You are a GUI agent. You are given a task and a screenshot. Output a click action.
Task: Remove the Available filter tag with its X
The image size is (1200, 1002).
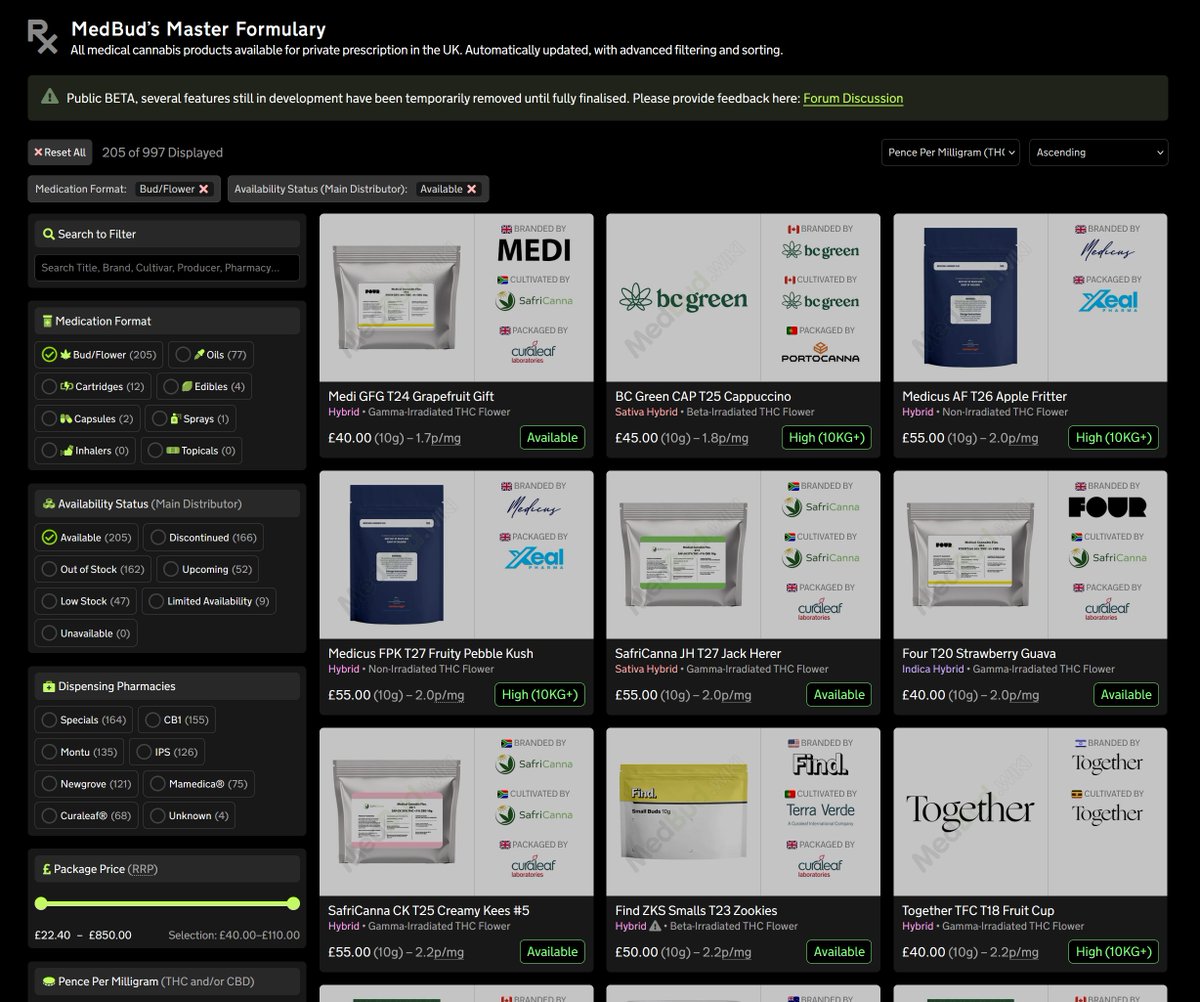472,189
